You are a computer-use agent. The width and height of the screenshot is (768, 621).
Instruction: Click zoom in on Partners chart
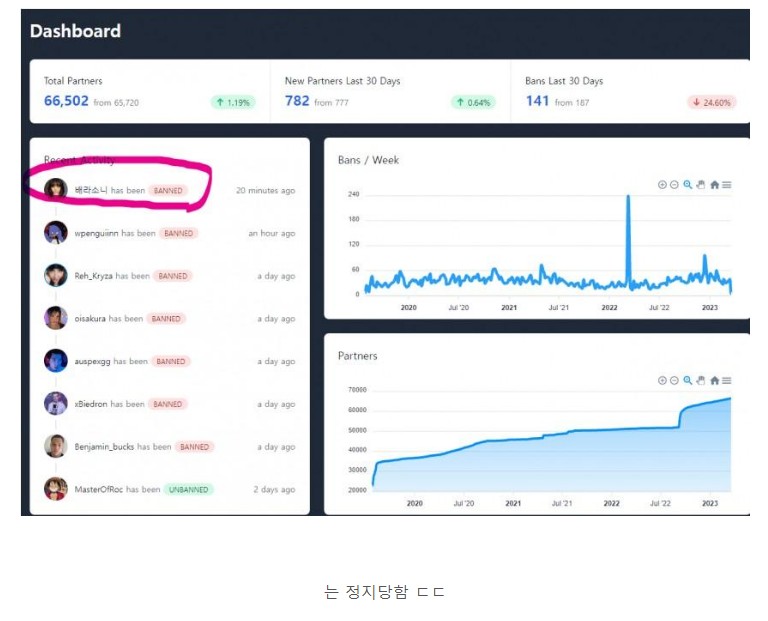coord(662,380)
